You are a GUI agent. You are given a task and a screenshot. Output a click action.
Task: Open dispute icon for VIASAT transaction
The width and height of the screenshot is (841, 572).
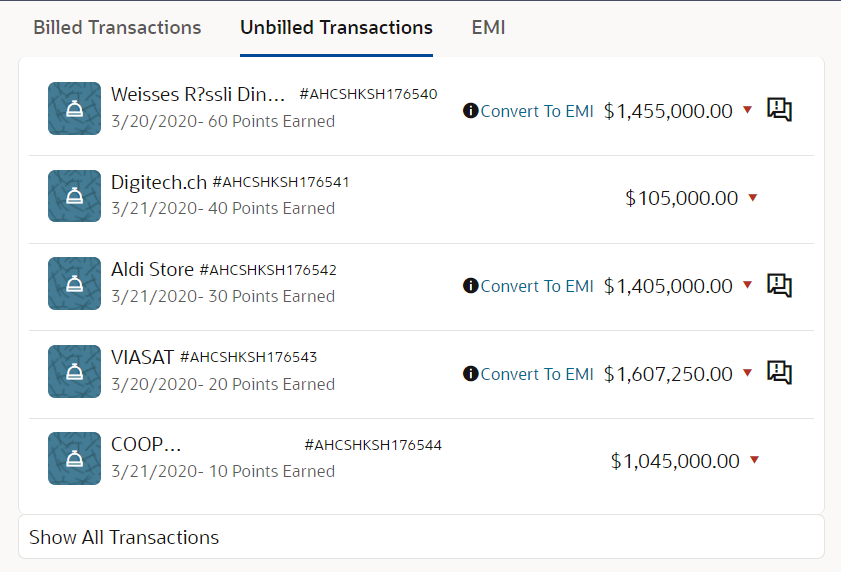[x=779, y=373]
